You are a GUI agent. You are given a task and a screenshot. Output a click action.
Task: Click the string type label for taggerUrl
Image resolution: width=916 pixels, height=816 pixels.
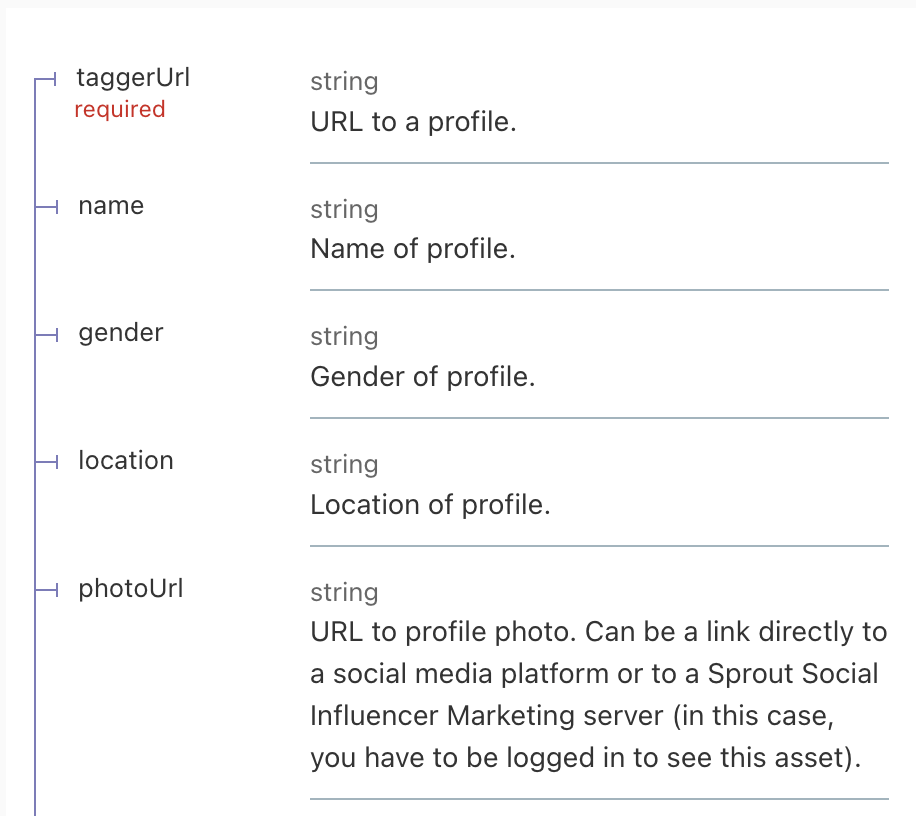tap(344, 82)
